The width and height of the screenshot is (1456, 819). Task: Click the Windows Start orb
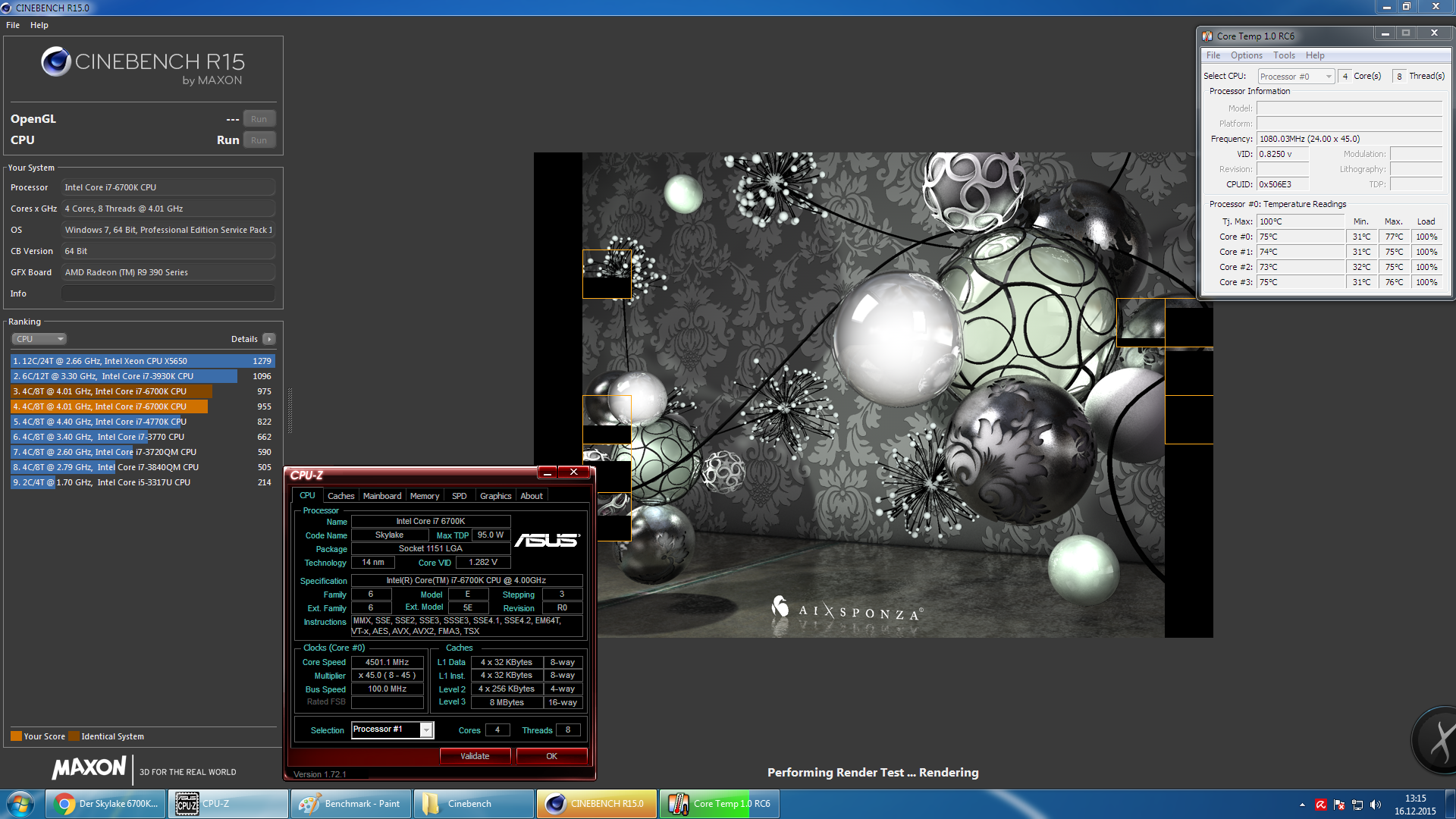coord(20,804)
